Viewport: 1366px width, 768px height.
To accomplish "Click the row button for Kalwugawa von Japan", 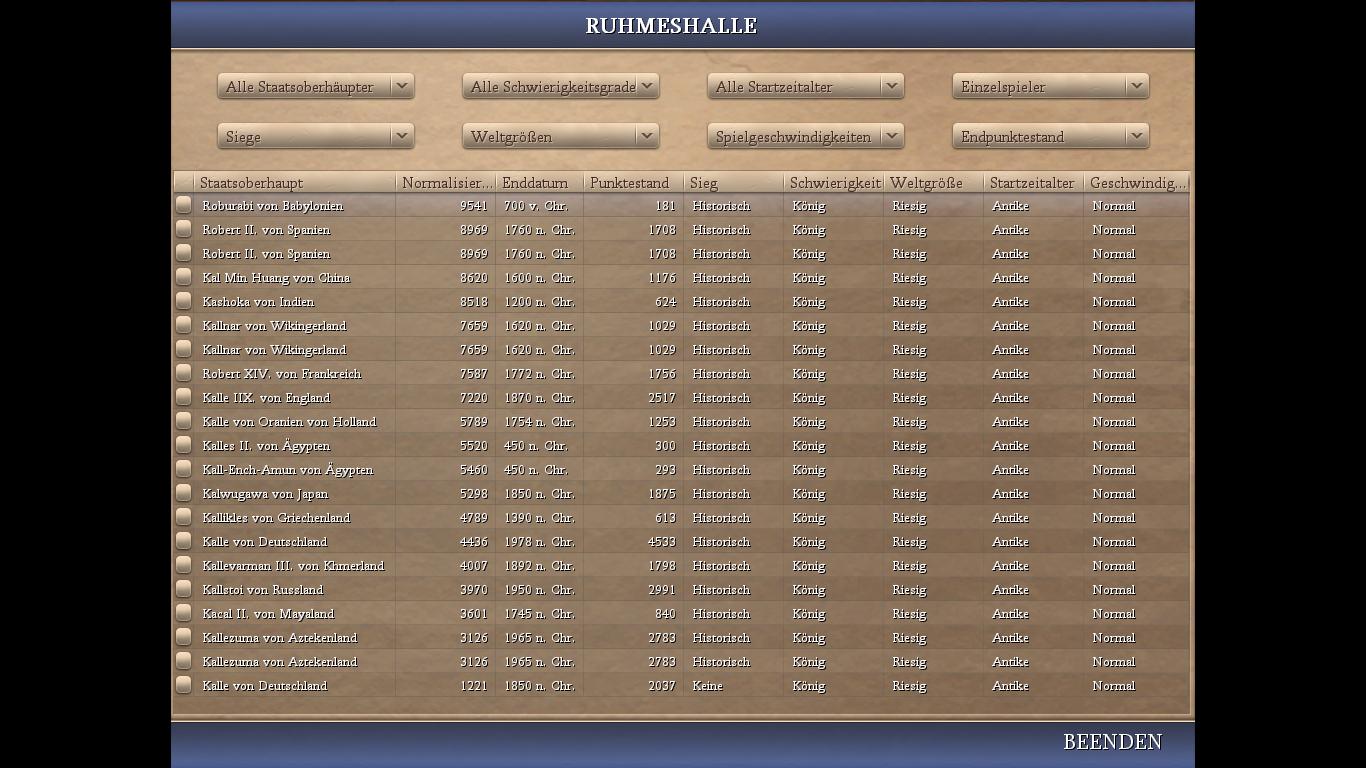I will [x=183, y=493].
